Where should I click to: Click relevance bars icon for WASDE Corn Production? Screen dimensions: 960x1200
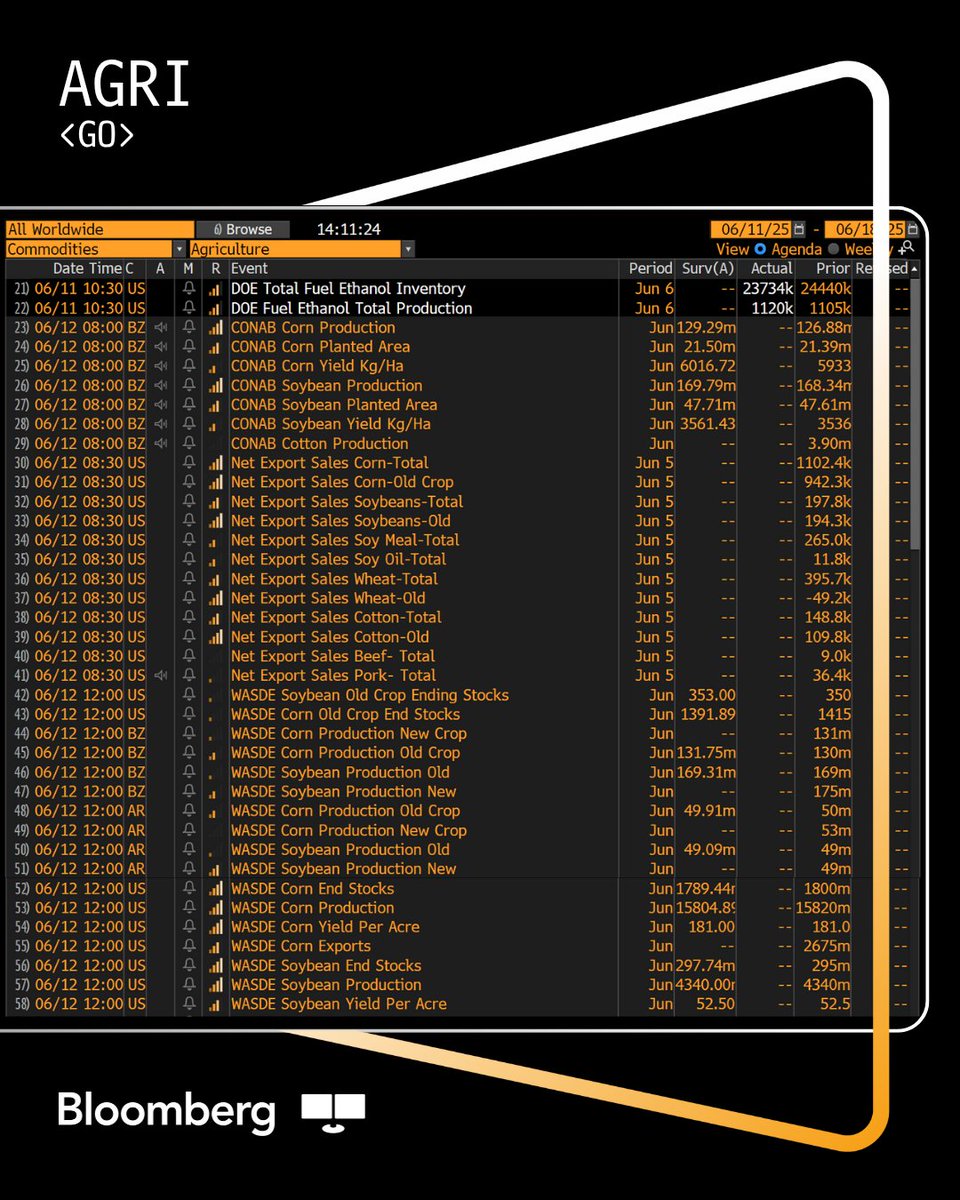click(x=215, y=908)
